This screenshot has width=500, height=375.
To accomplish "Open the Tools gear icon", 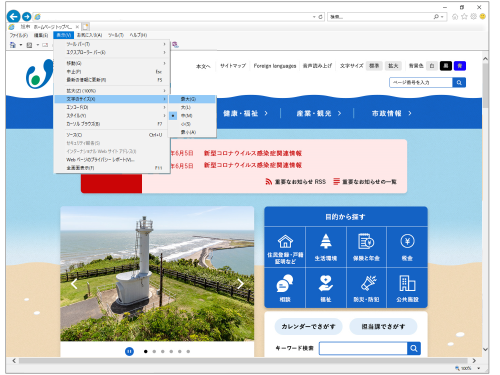I will tap(473, 17).
